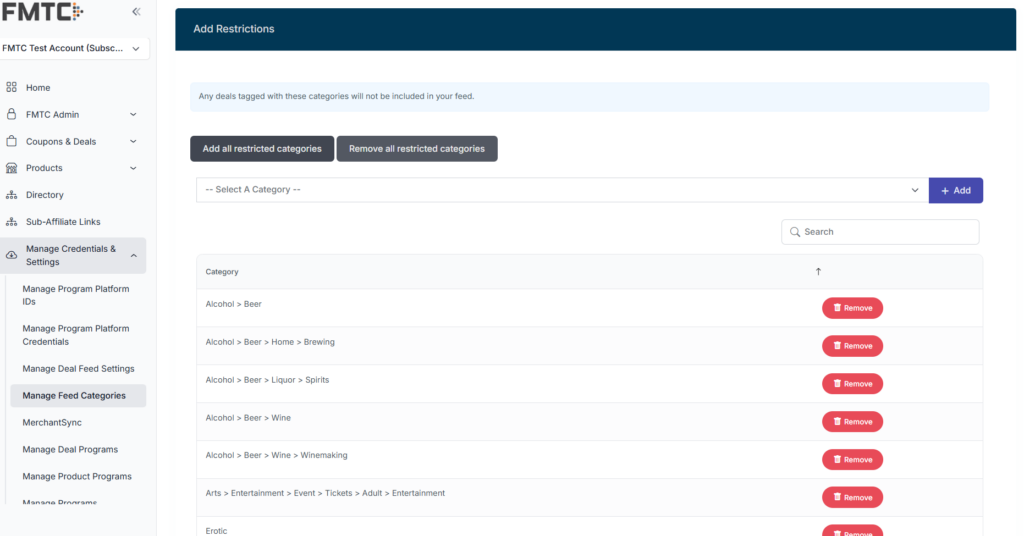The image size is (1024, 536).
Task: Click the Products storefront icon
Action: click(x=12, y=168)
